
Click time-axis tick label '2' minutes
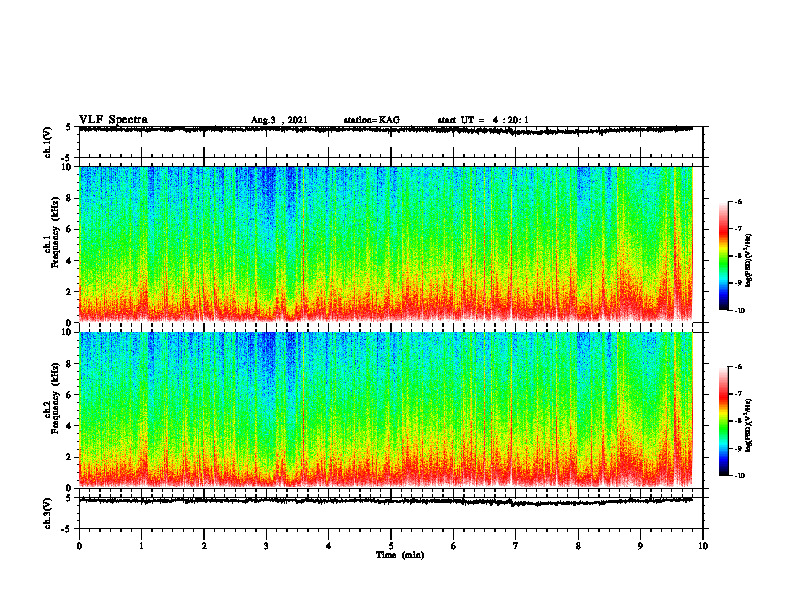pos(204,546)
